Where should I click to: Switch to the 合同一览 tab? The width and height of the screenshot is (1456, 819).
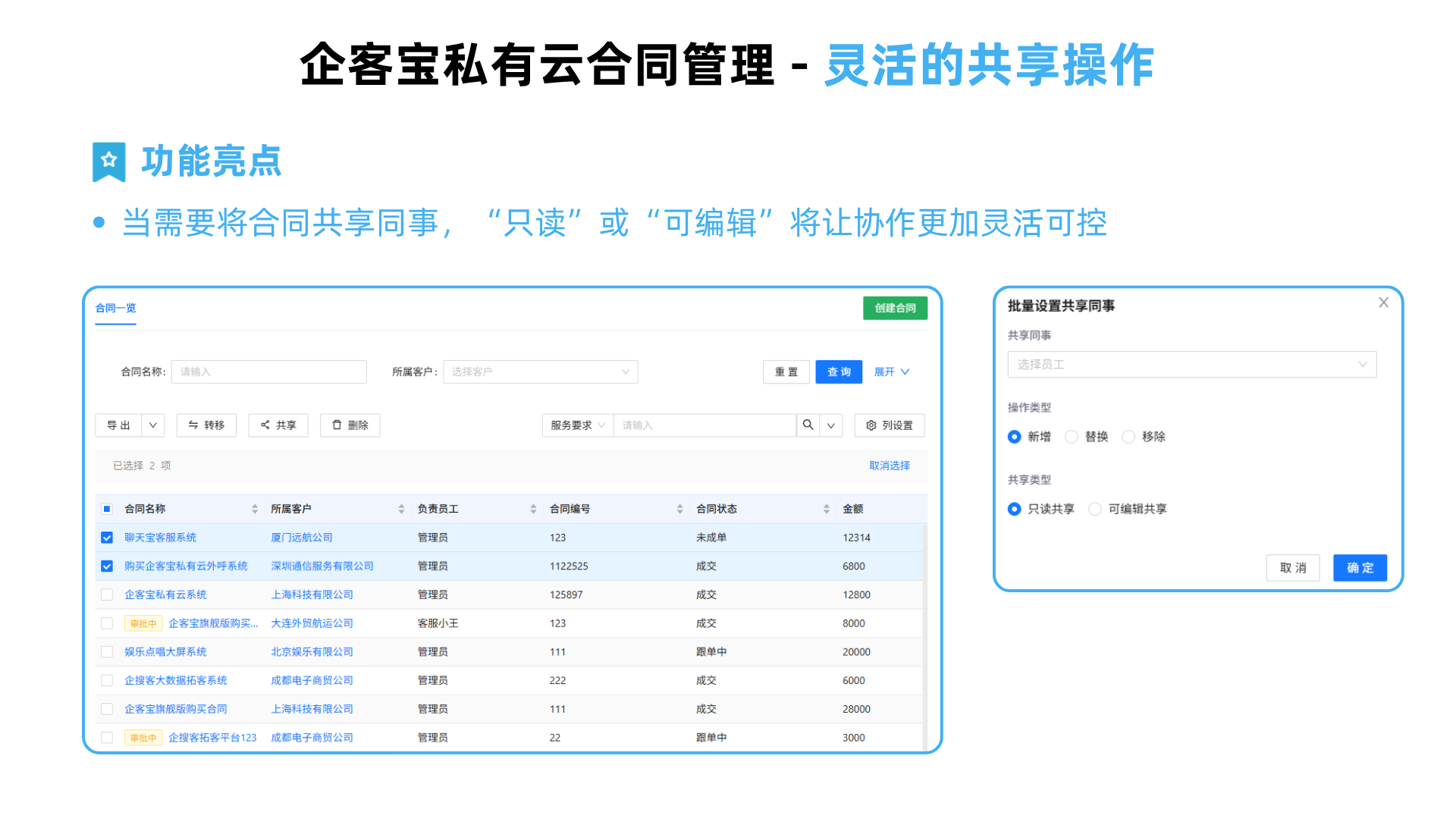click(x=115, y=308)
